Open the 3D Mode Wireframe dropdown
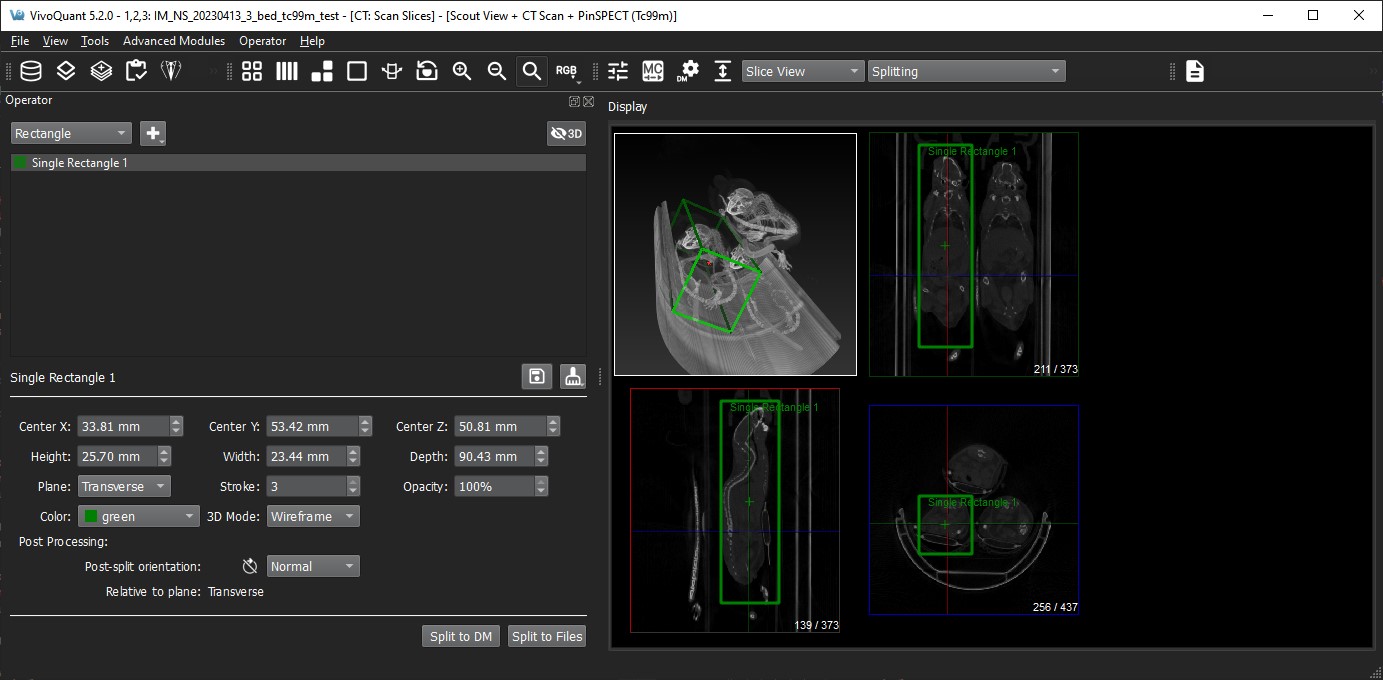The width and height of the screenshot is (1383, 680). pos(312,516)
